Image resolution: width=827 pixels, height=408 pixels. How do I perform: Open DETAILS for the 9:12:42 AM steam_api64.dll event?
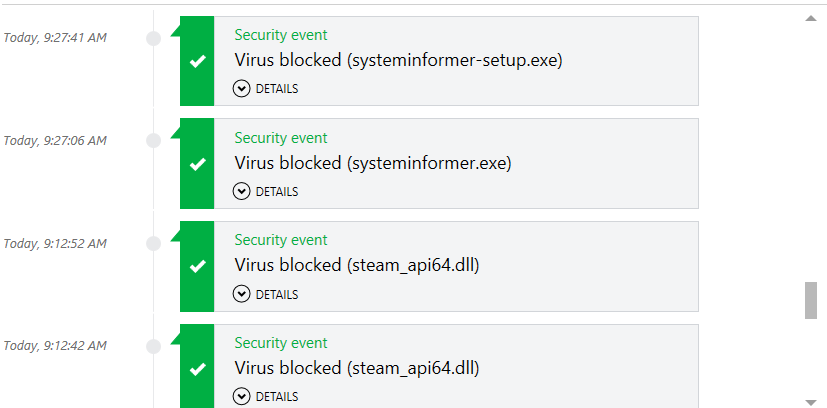(x=266, y=396)
